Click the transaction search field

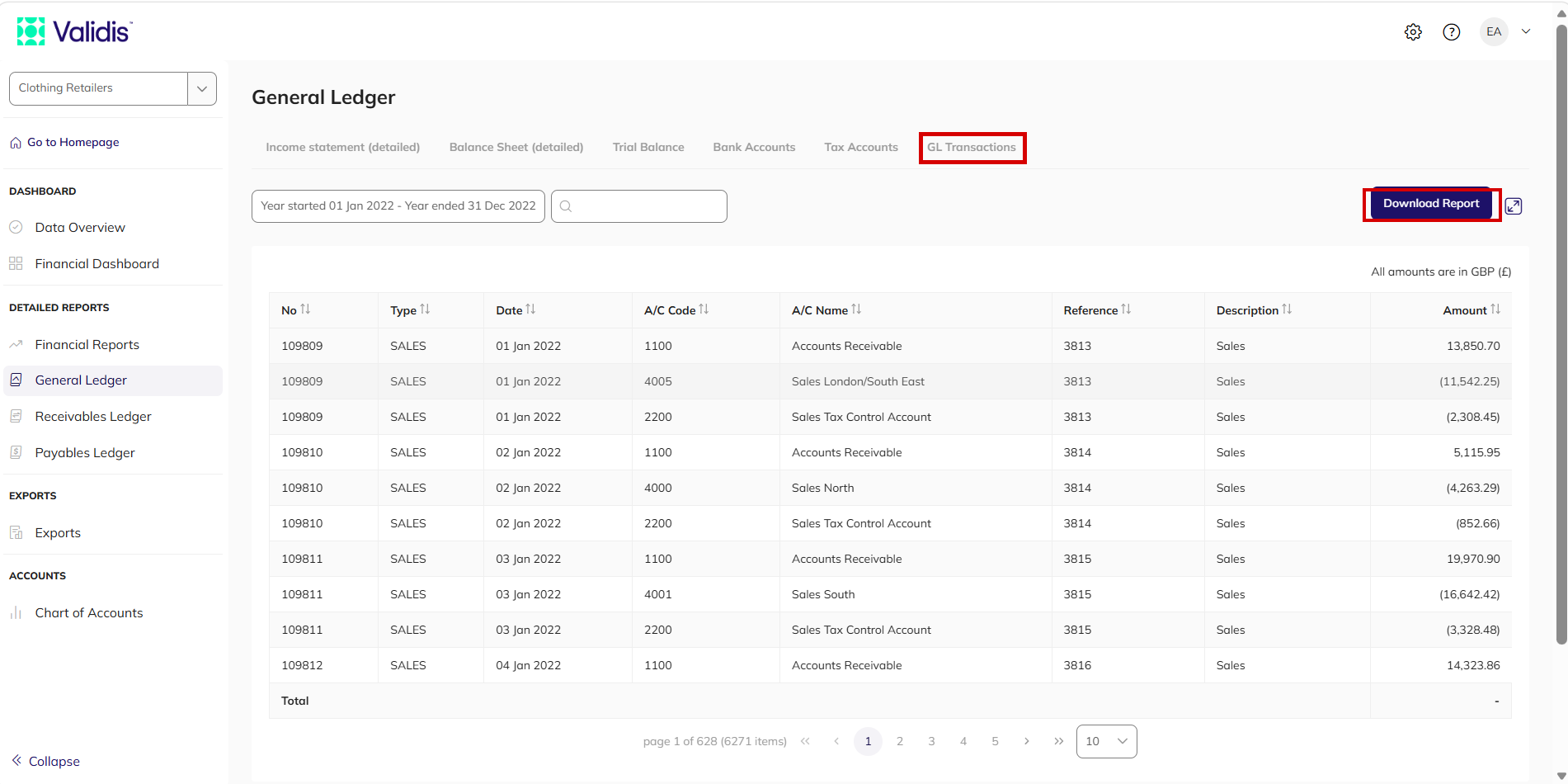click(639, 206)
